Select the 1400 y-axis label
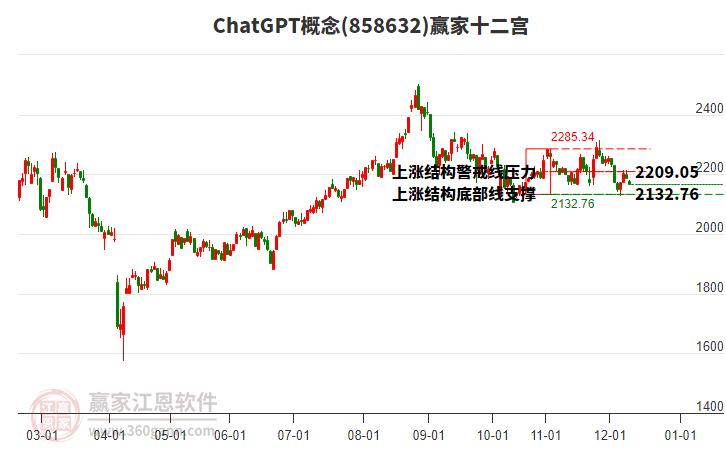Screen dimensions: 726x450 click(x=709, y=406)
